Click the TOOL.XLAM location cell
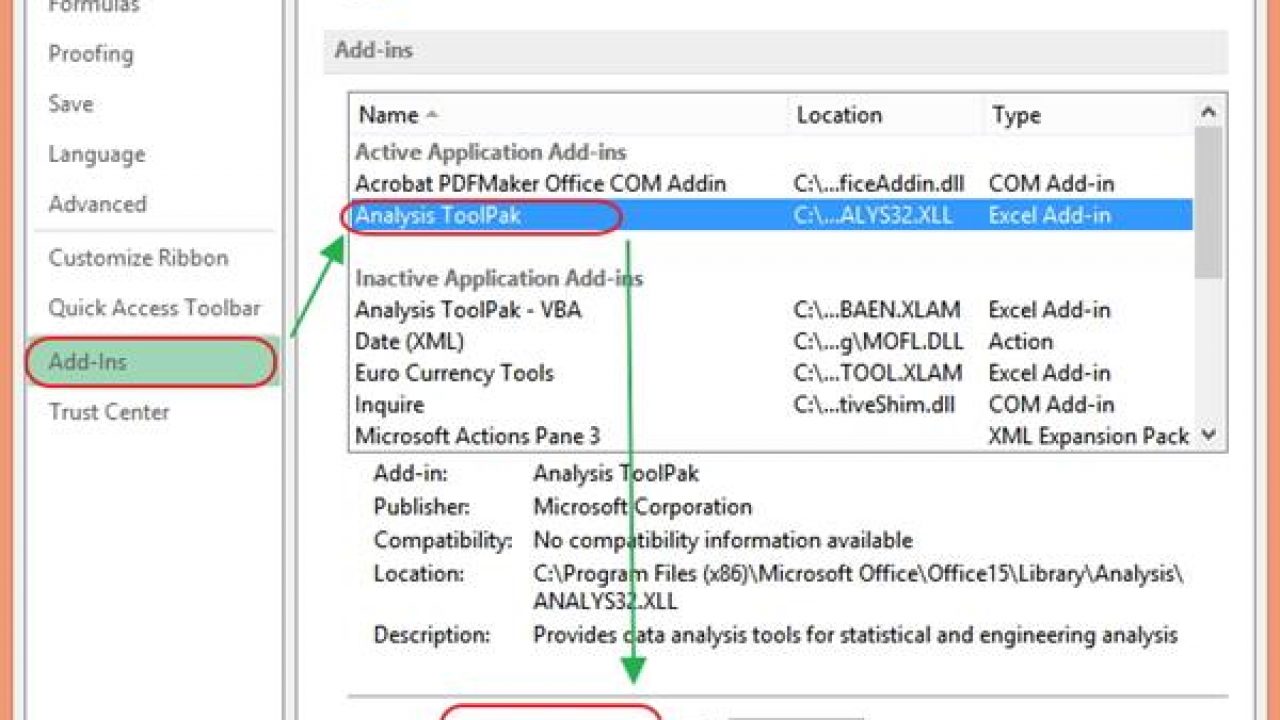Screen dimensions: 1280x720 point(878,373)
